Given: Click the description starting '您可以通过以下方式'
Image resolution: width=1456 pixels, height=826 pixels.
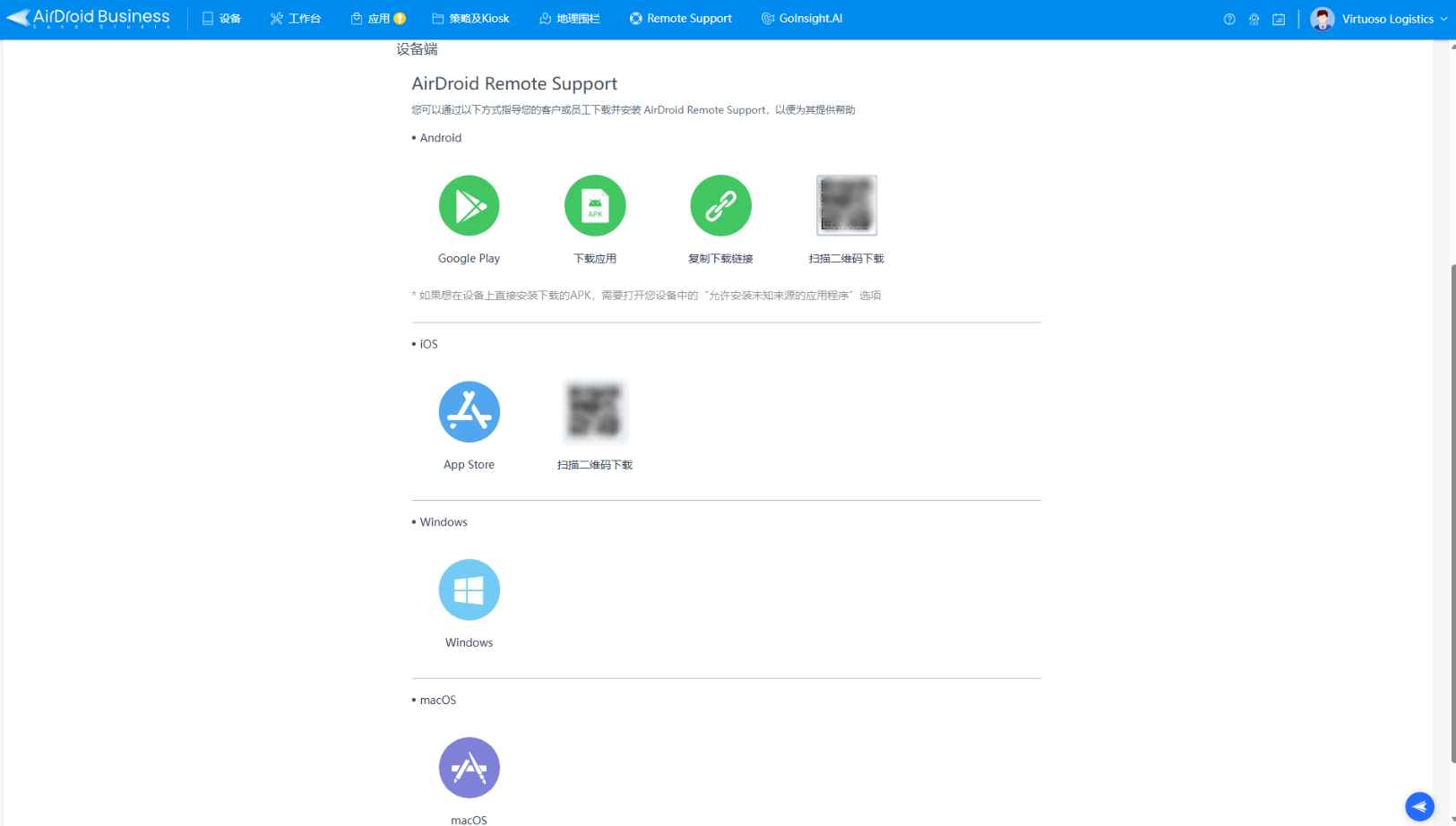Looking at the screenshot, I should click(x=633, y=110).
